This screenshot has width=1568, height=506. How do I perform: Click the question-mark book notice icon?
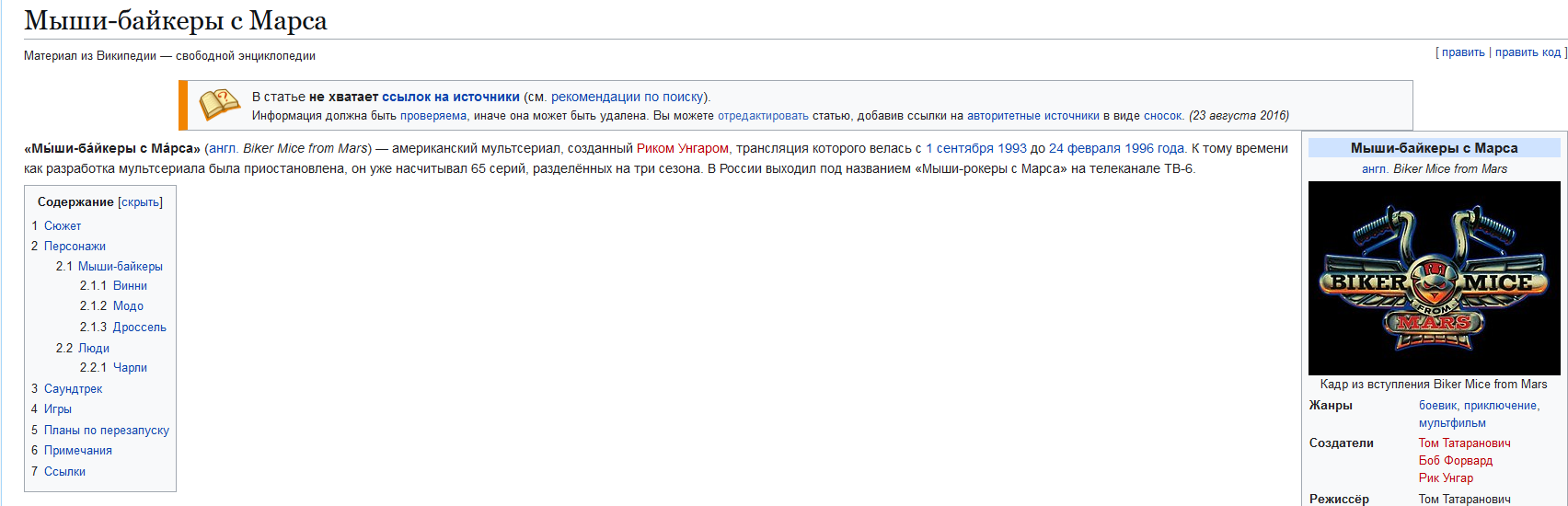point(219,105)
